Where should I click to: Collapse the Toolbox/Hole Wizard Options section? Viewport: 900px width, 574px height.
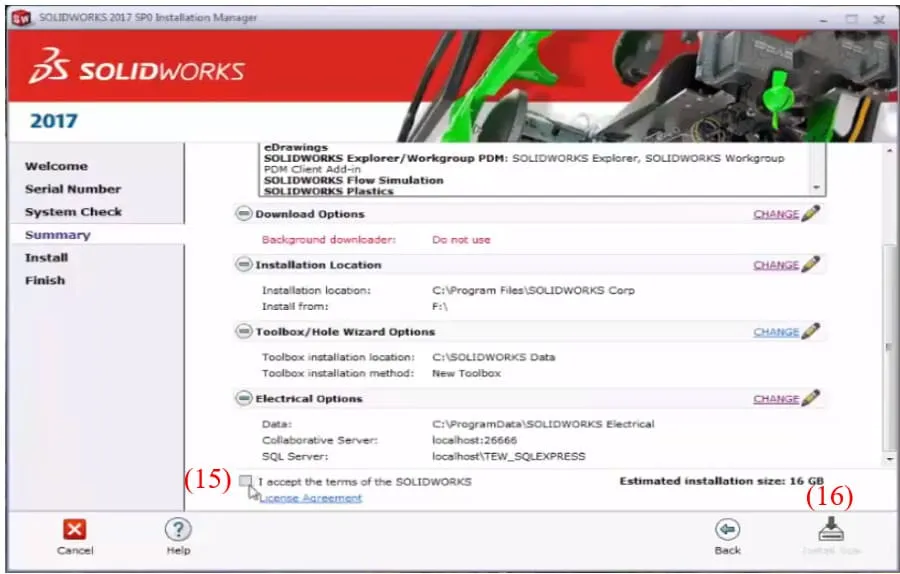point(243,331)
